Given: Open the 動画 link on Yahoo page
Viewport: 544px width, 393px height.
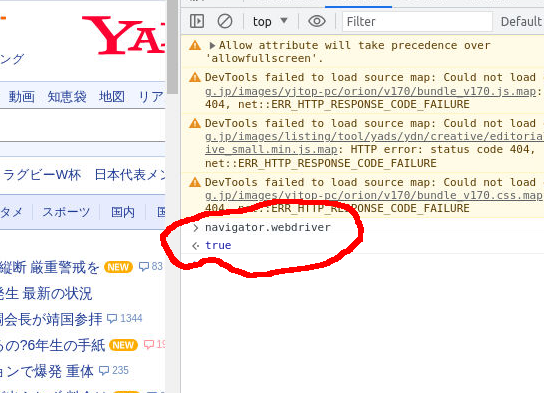Looking at the screenshot, I should coord(22,96).
